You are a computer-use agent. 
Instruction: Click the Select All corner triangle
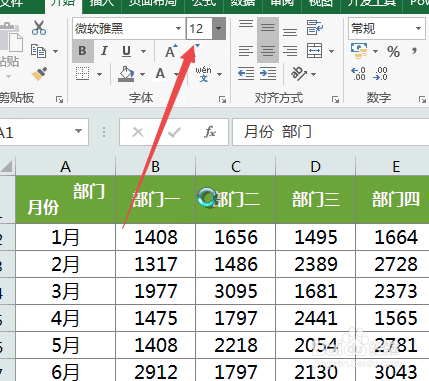click(7, 166)
